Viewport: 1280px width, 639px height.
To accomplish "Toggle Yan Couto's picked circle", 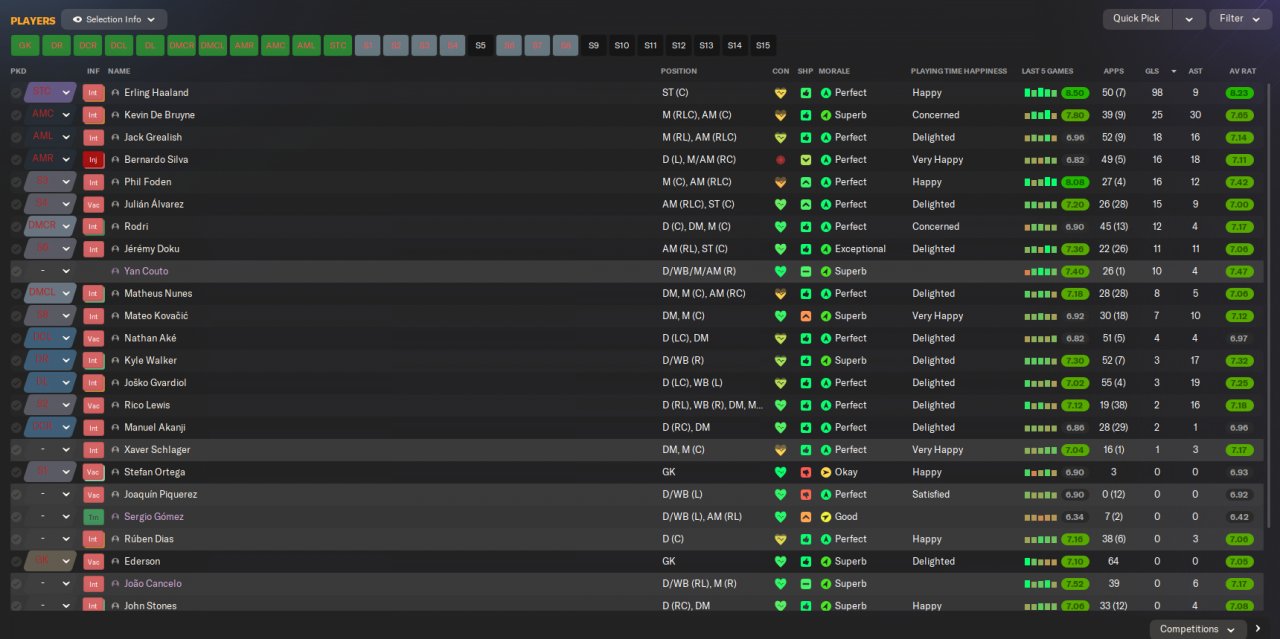I will (16, 271).
